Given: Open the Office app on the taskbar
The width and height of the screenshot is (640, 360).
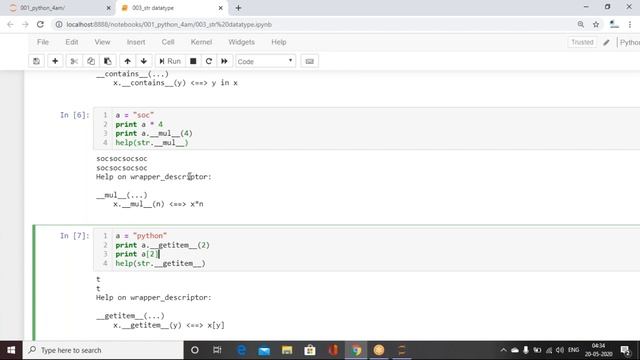Looking at the screenshot, I should point(333,350).
